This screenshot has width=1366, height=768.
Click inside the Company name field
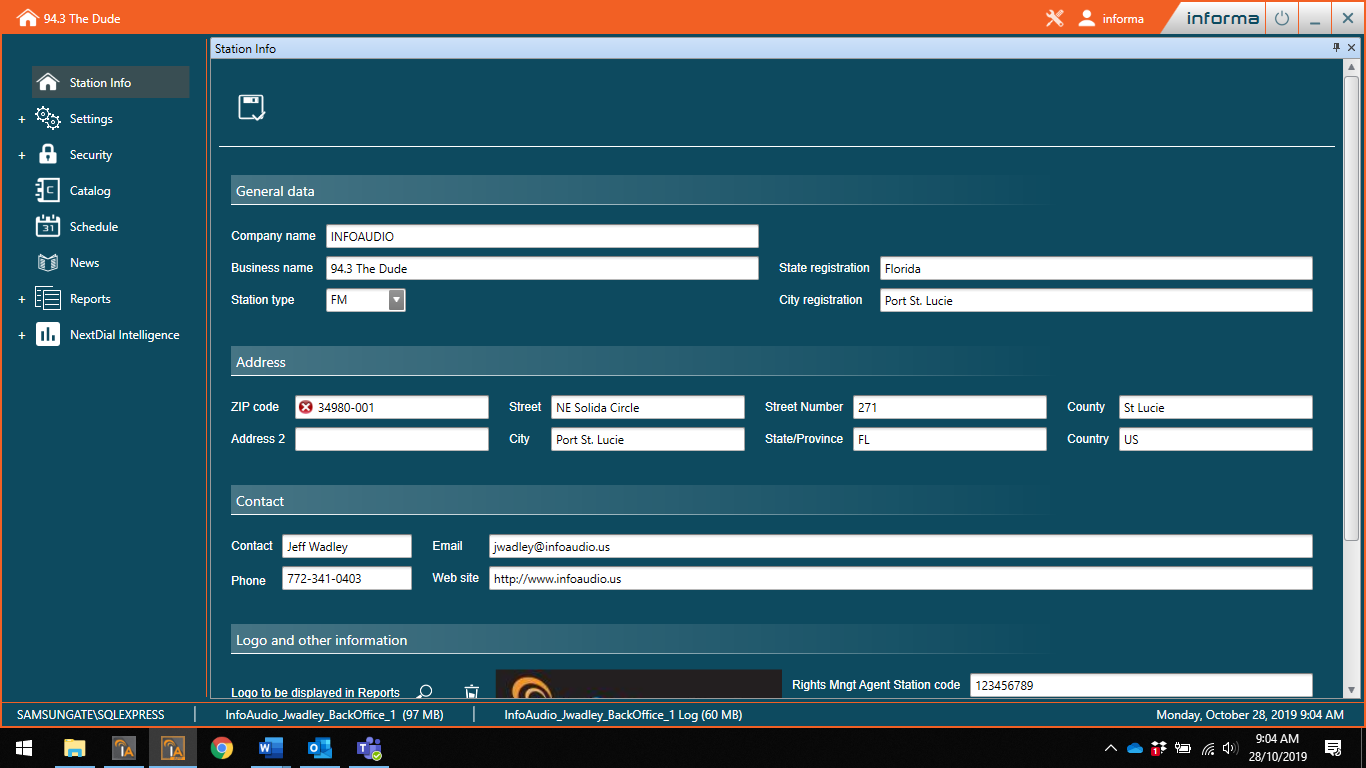[x=542, y=236]
